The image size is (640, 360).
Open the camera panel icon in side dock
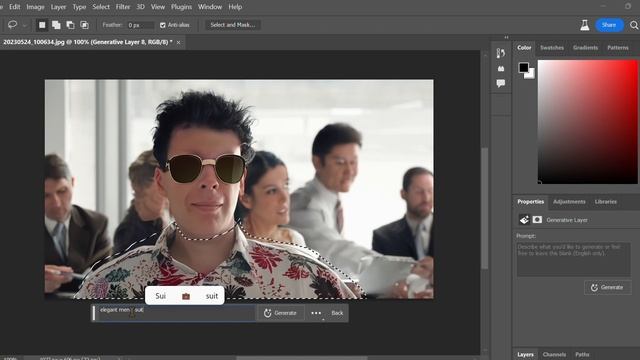501,69
